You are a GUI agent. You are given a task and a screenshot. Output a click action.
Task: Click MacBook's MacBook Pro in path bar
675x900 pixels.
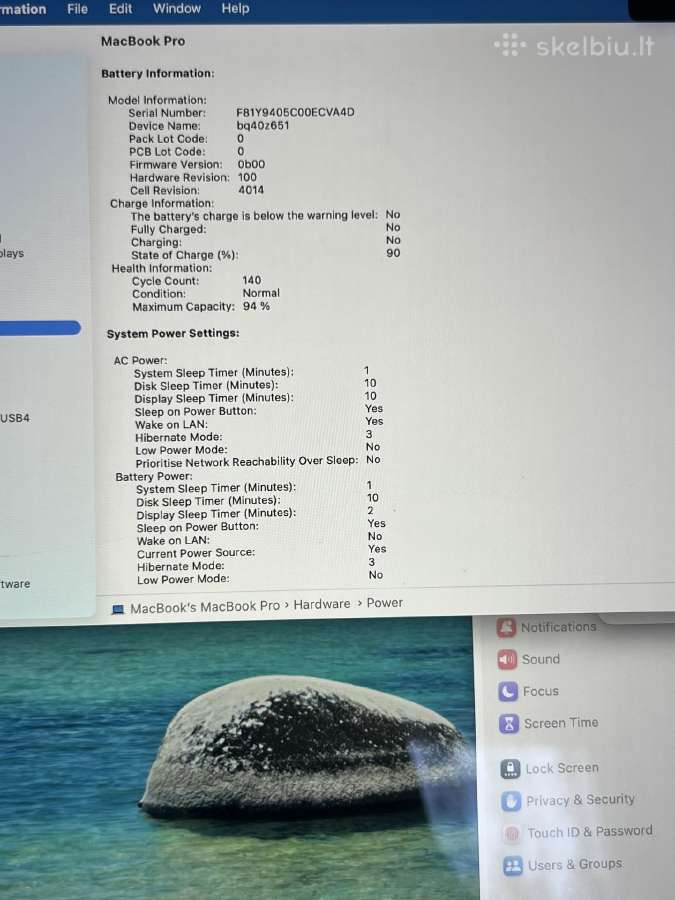tap(205, 607)
